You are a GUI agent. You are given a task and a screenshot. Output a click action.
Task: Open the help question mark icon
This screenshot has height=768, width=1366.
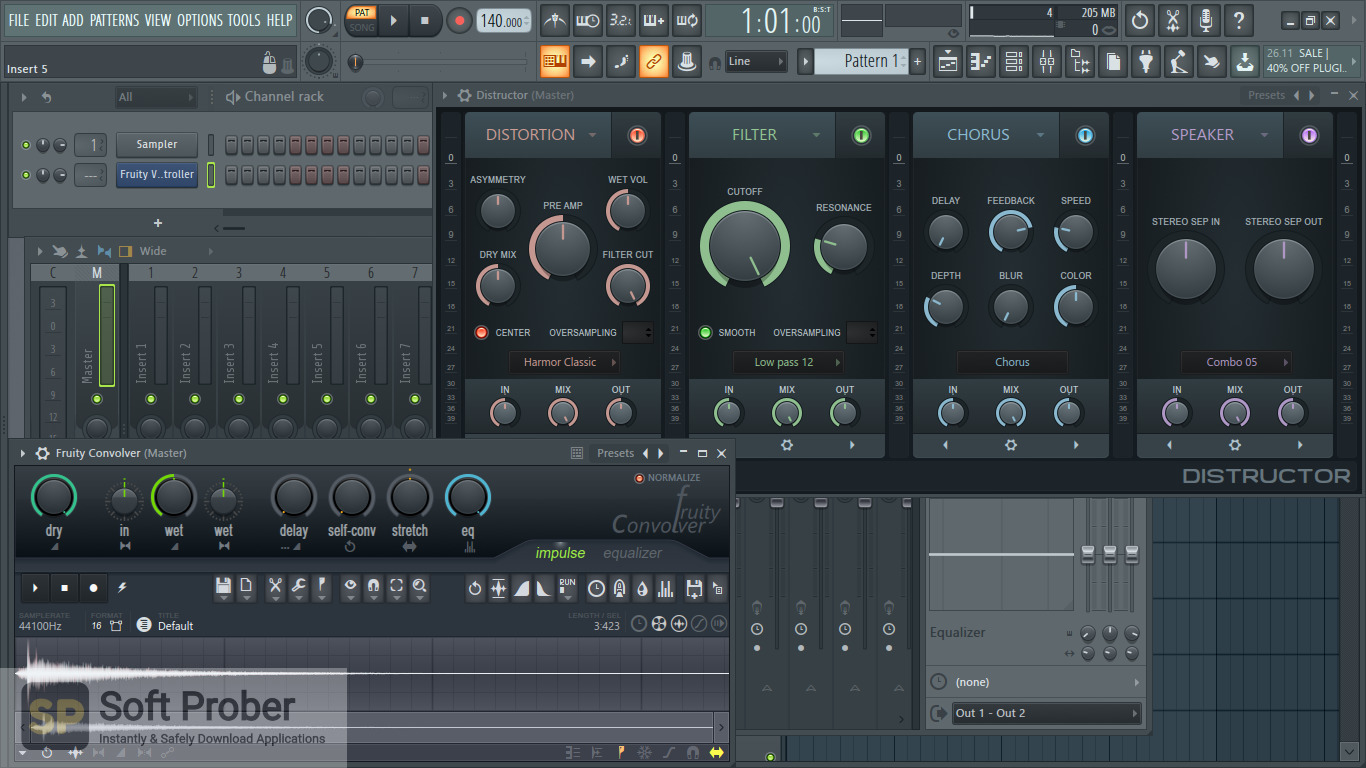click(x=1239, y=20)
